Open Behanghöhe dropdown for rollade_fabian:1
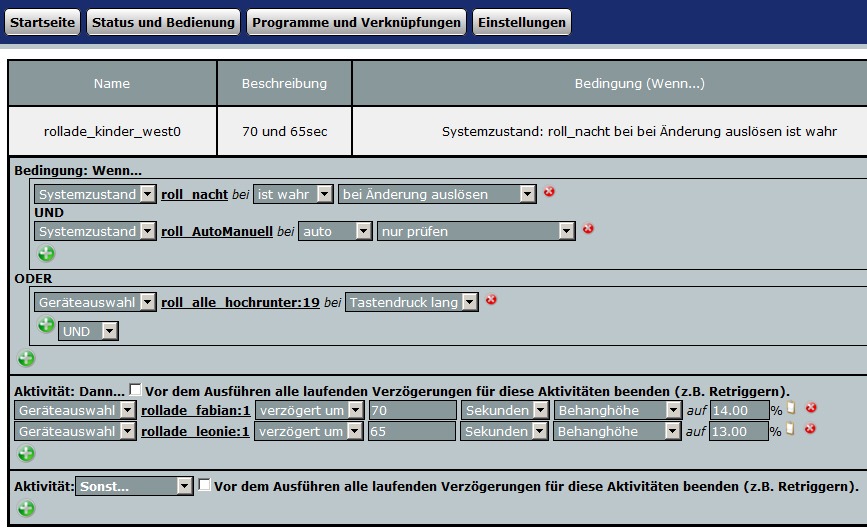This screenshot has height=529, width=867. point(618,410)
